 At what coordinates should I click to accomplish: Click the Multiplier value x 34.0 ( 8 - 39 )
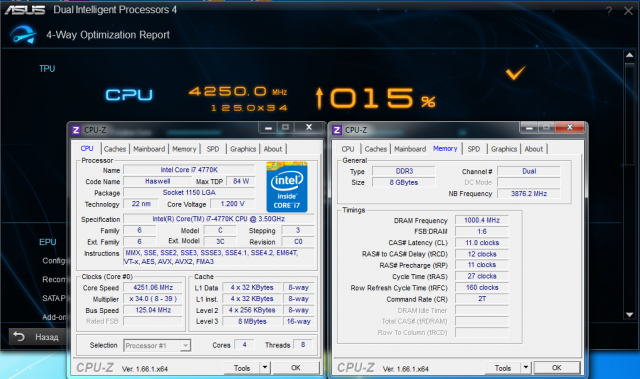point(153,299)
